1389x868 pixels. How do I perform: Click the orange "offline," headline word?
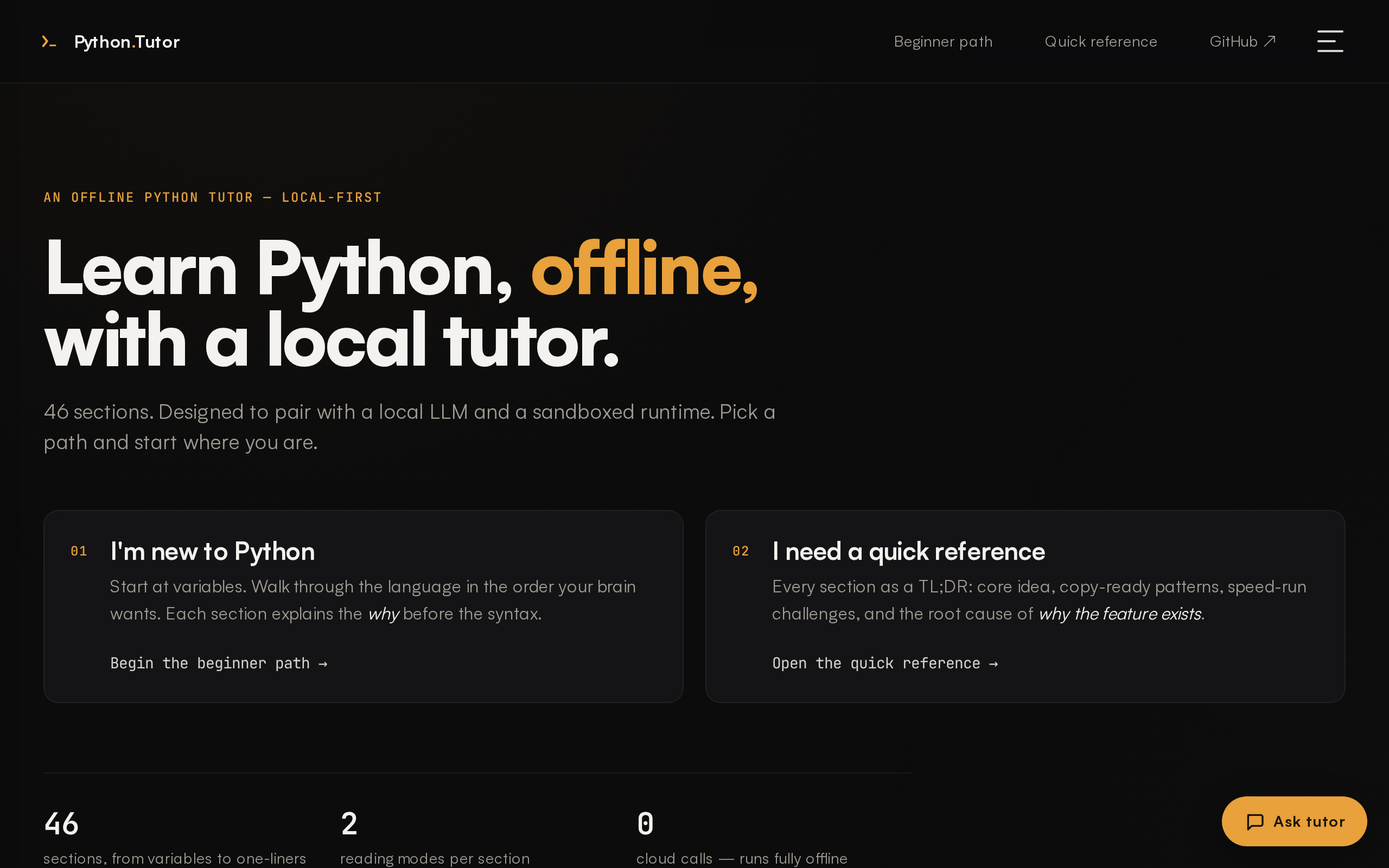click(644, 270)
